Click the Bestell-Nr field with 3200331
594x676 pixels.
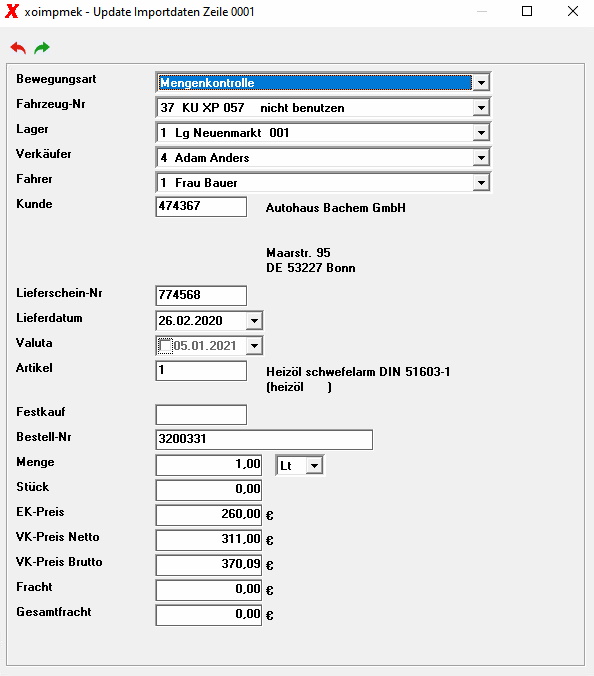click(264, 440)
